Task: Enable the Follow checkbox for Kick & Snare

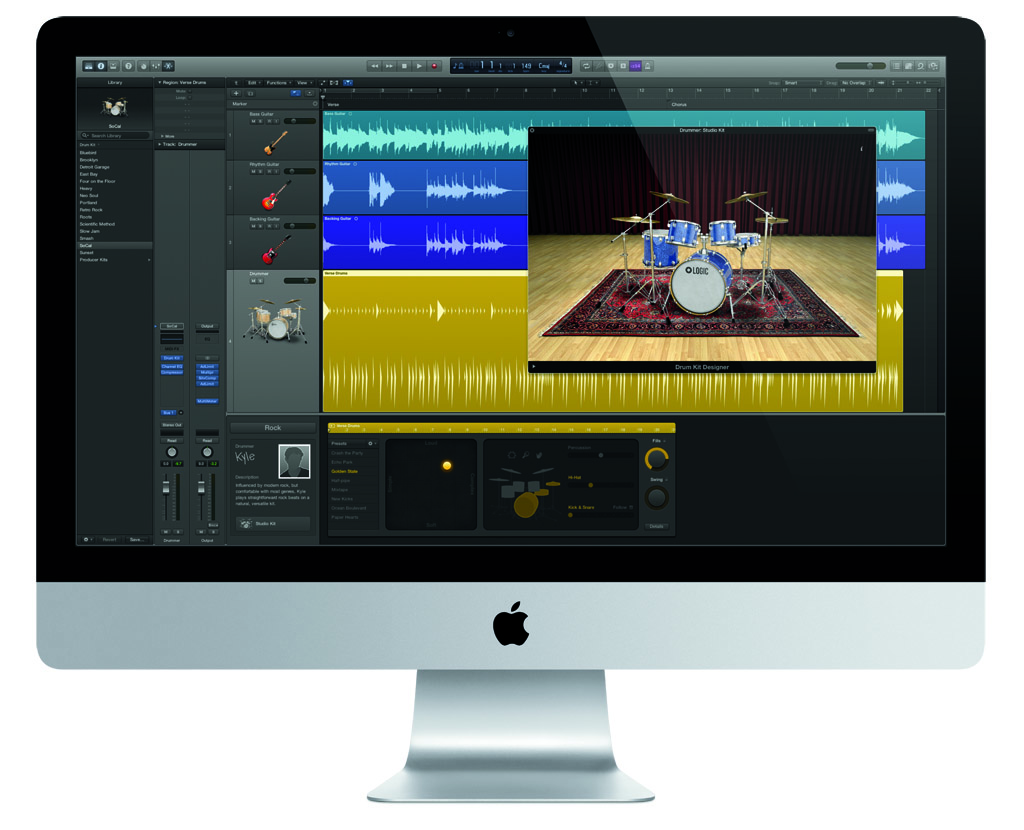Action: (632, 508)
